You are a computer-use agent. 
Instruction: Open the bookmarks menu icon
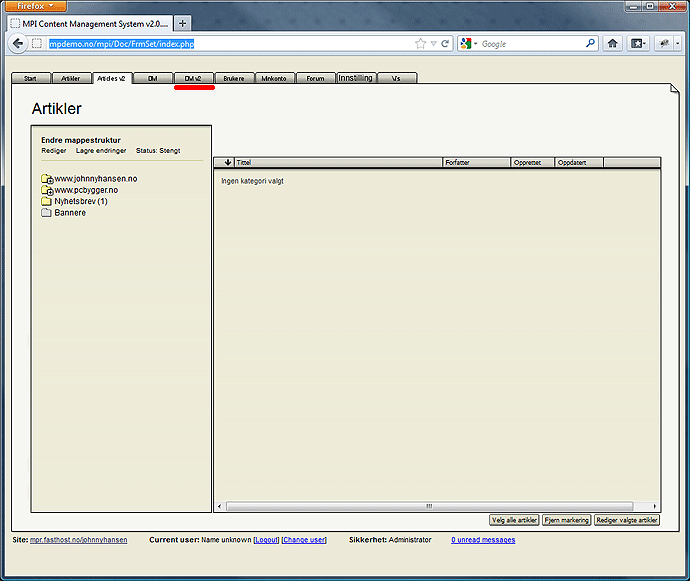pos(638,43)
